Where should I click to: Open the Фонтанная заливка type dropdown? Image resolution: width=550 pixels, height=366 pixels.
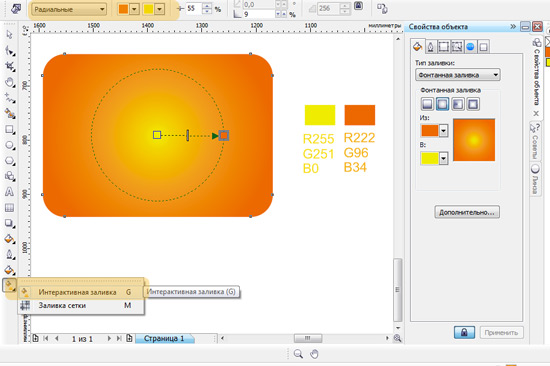(458, 75)
